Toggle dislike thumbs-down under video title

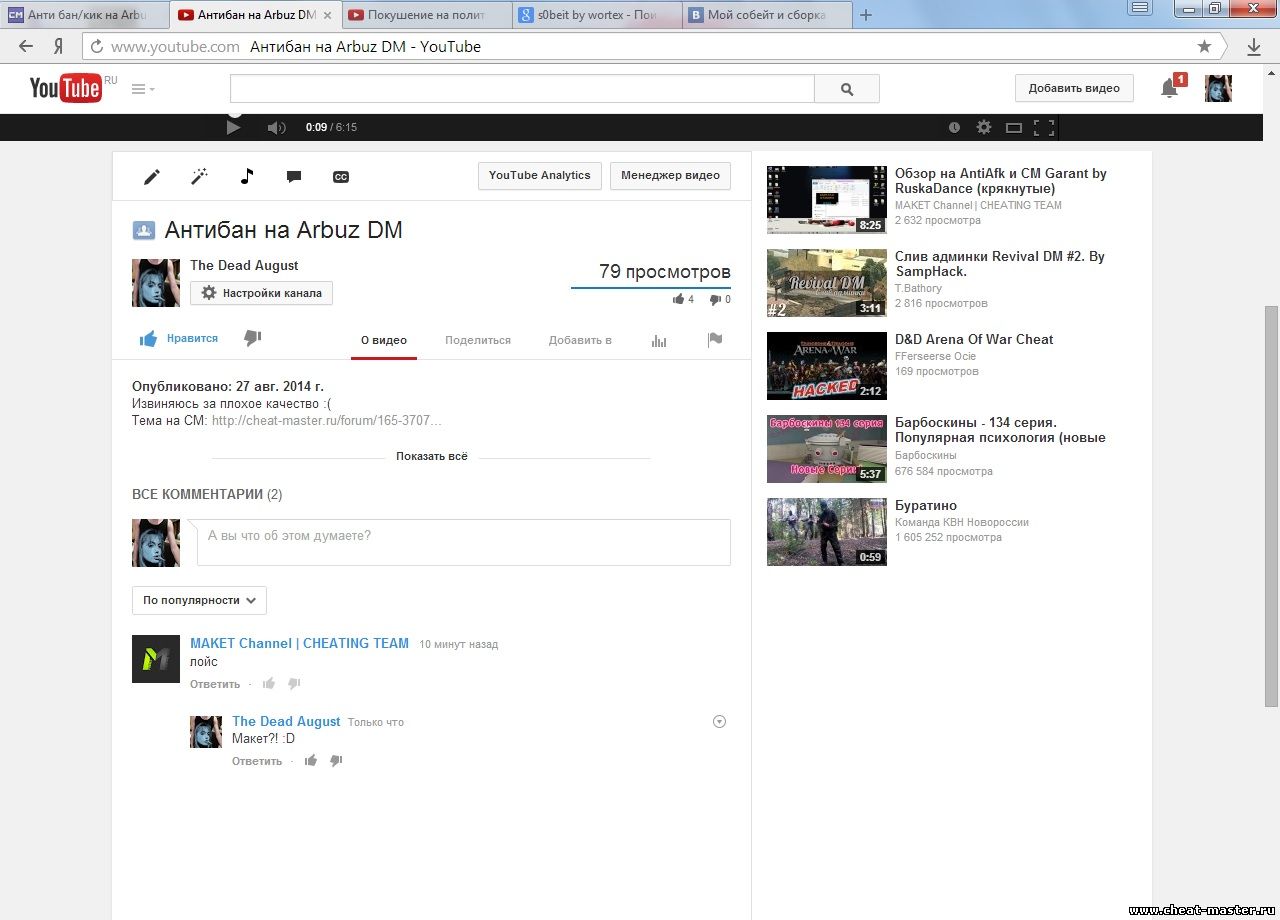click(x=252, y=339)
